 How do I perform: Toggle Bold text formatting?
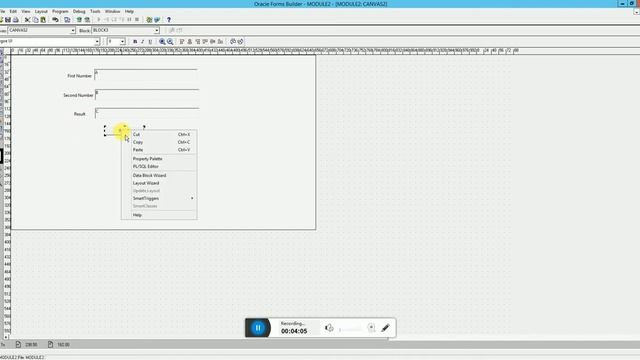click(135, 42)
